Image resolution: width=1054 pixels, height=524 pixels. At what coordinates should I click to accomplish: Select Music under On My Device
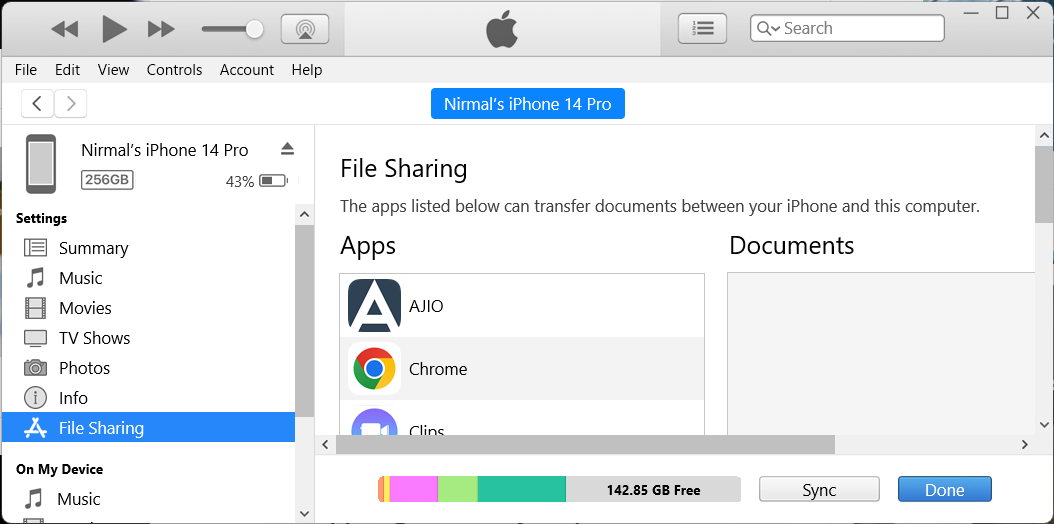[x=148, y=499]
